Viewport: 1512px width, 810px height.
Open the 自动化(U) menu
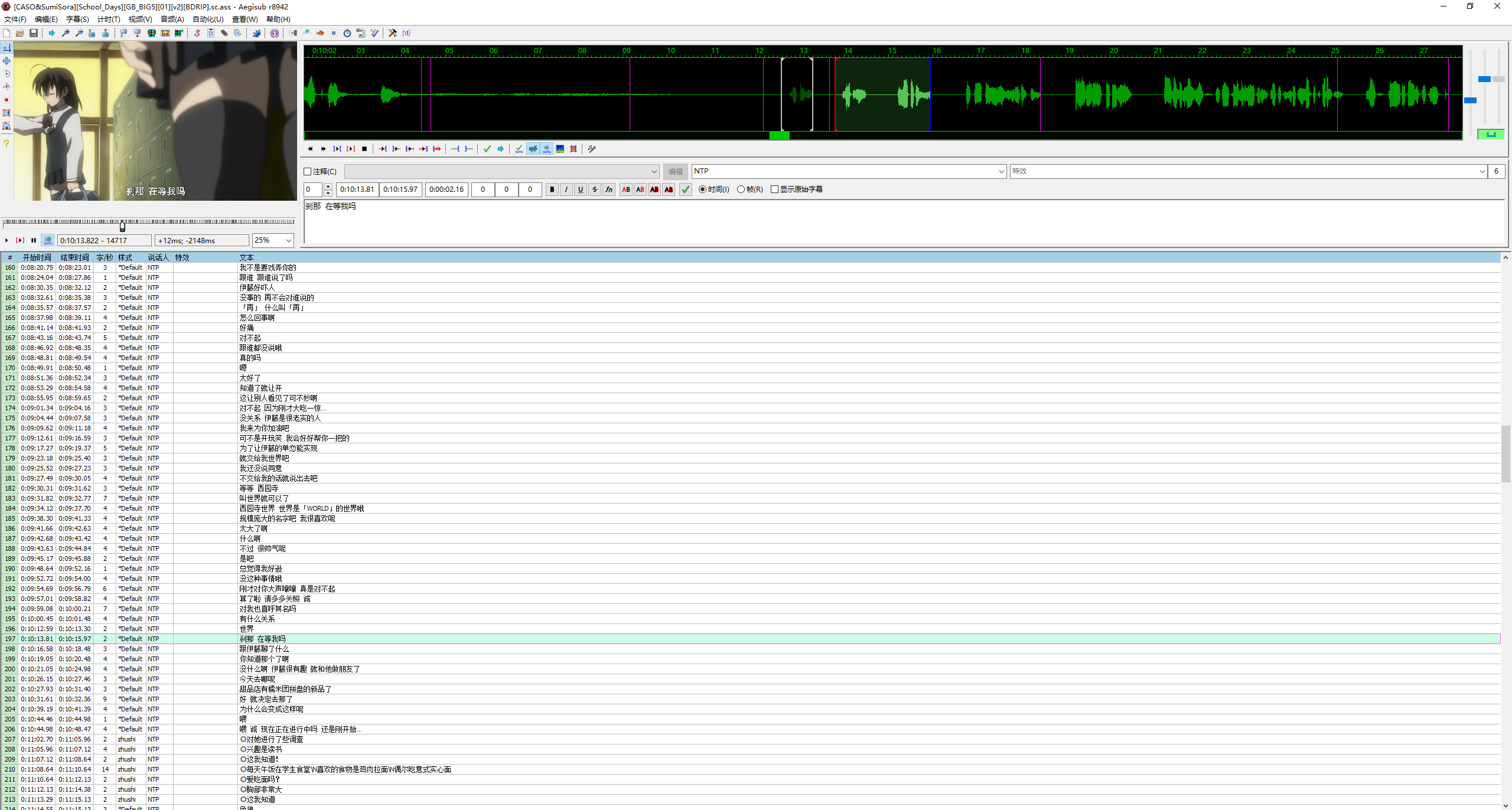click(208, 19)
